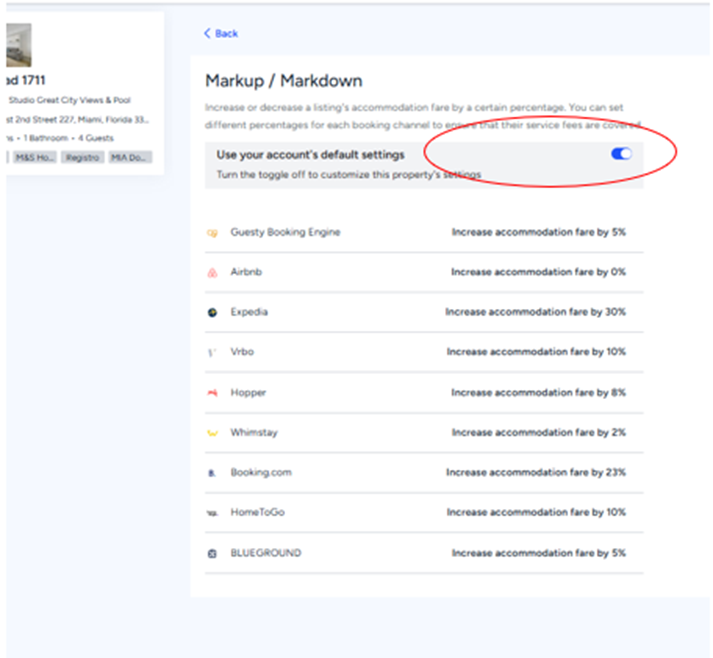The image size is (713, 658).
Task: Click the 2nd Street 227, Miami address line
Action: 77,120
